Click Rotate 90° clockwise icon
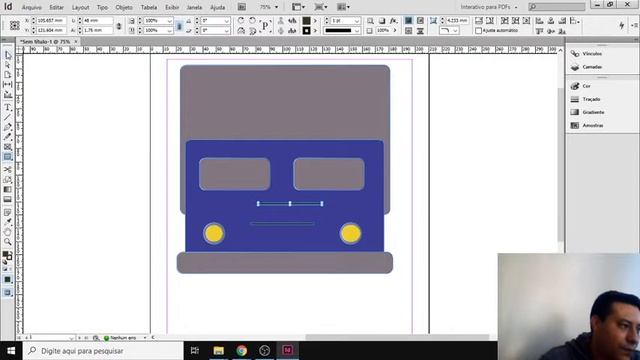 tap(241, 20)
